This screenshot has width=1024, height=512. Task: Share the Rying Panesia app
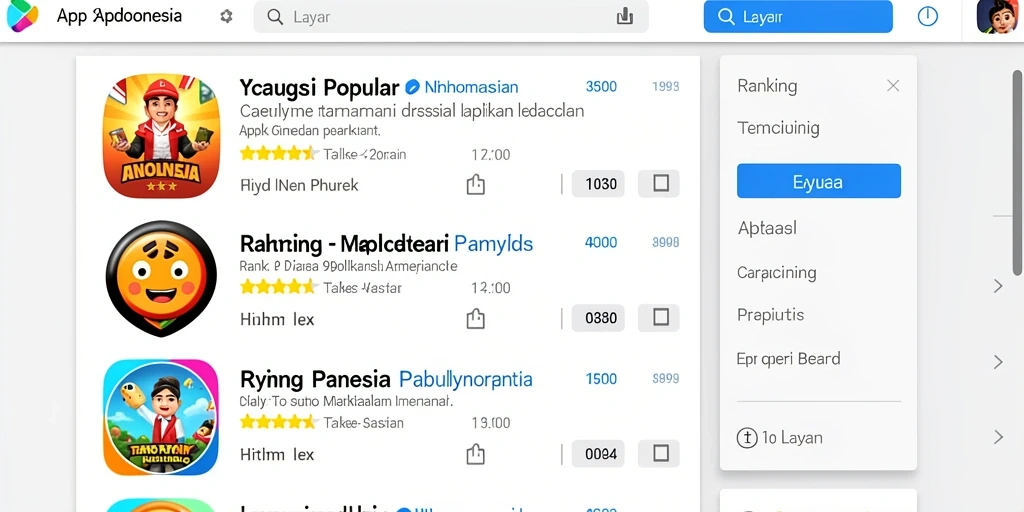coord(475,454)
